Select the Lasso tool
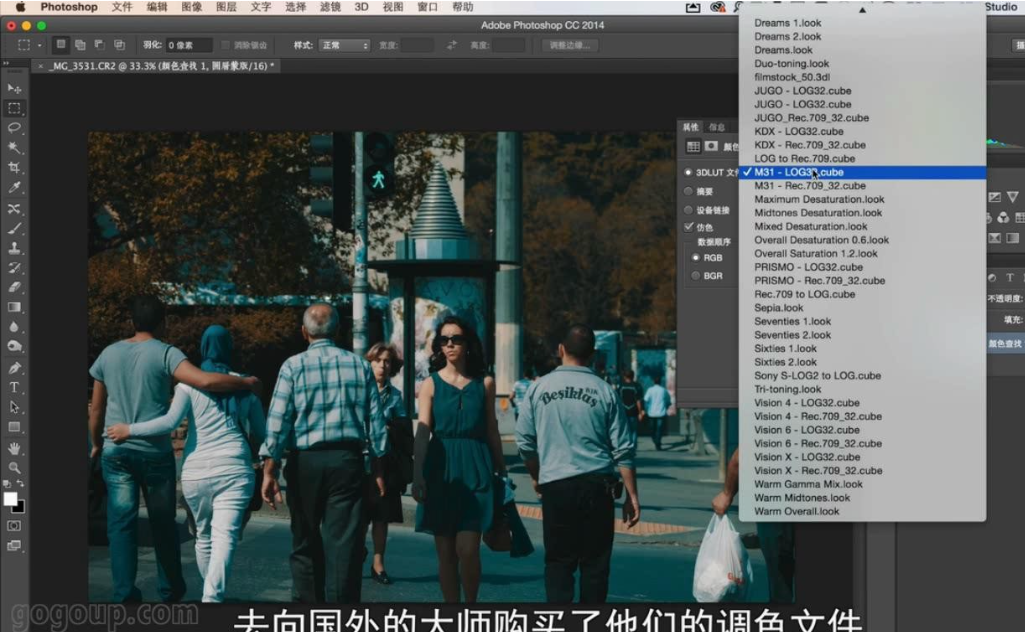 click(14, 128)
